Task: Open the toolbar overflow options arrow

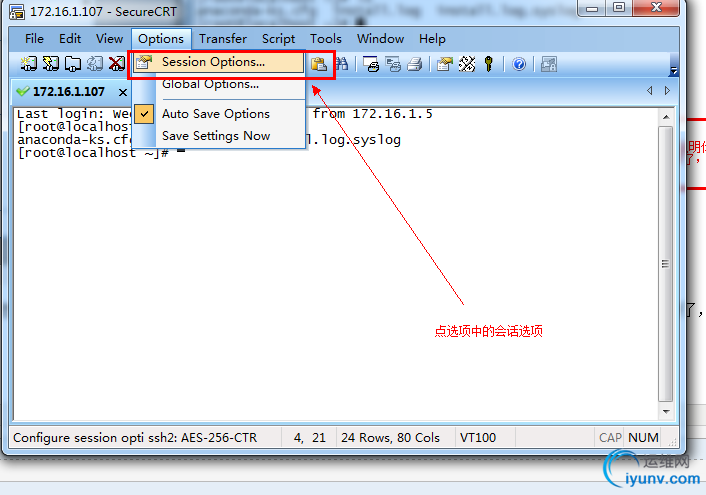Action: click(674, 71)
